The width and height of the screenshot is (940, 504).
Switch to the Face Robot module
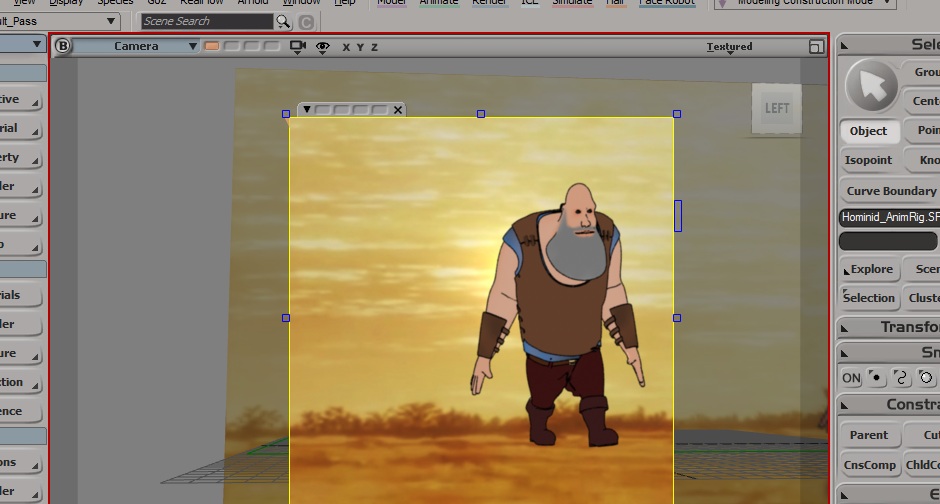click(x=667, y=2)
